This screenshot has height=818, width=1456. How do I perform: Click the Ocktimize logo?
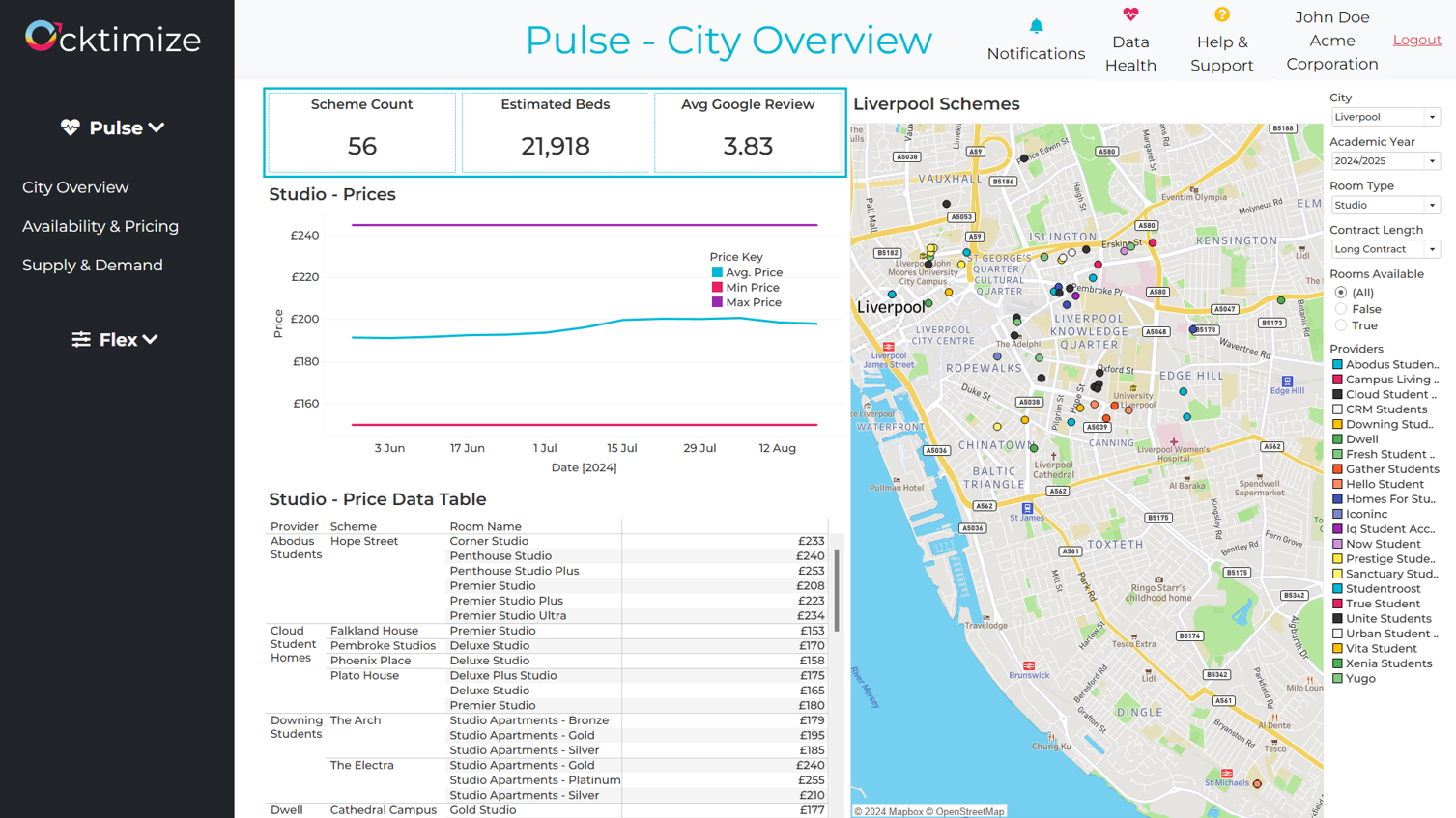coord(113,39)
